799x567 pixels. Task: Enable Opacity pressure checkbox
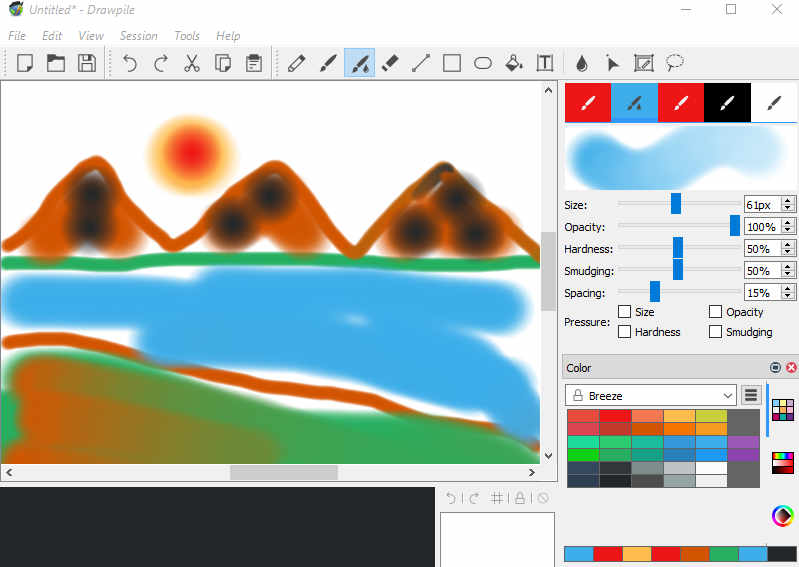pos(715,311)
